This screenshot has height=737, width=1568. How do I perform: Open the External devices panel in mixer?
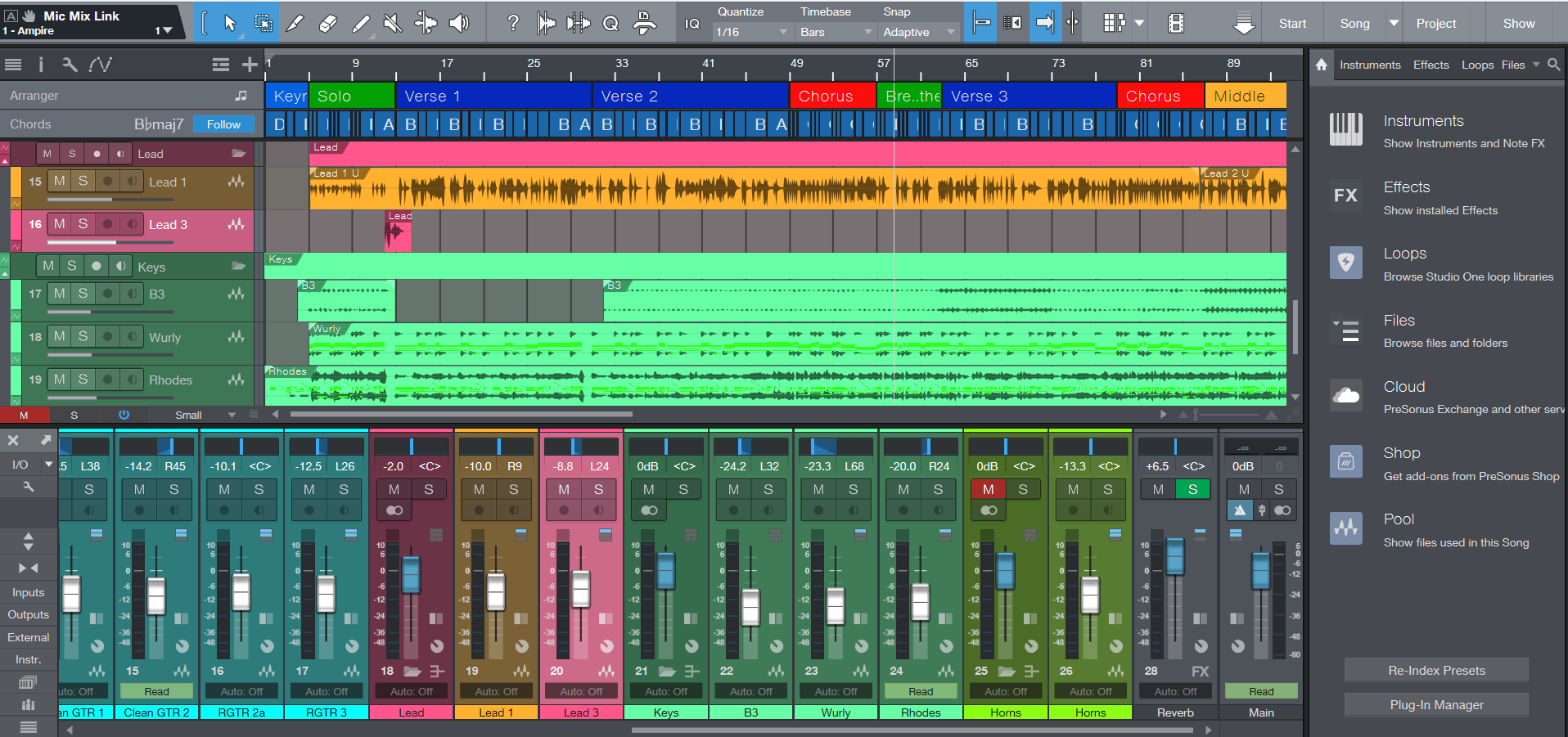coord(28,637)
